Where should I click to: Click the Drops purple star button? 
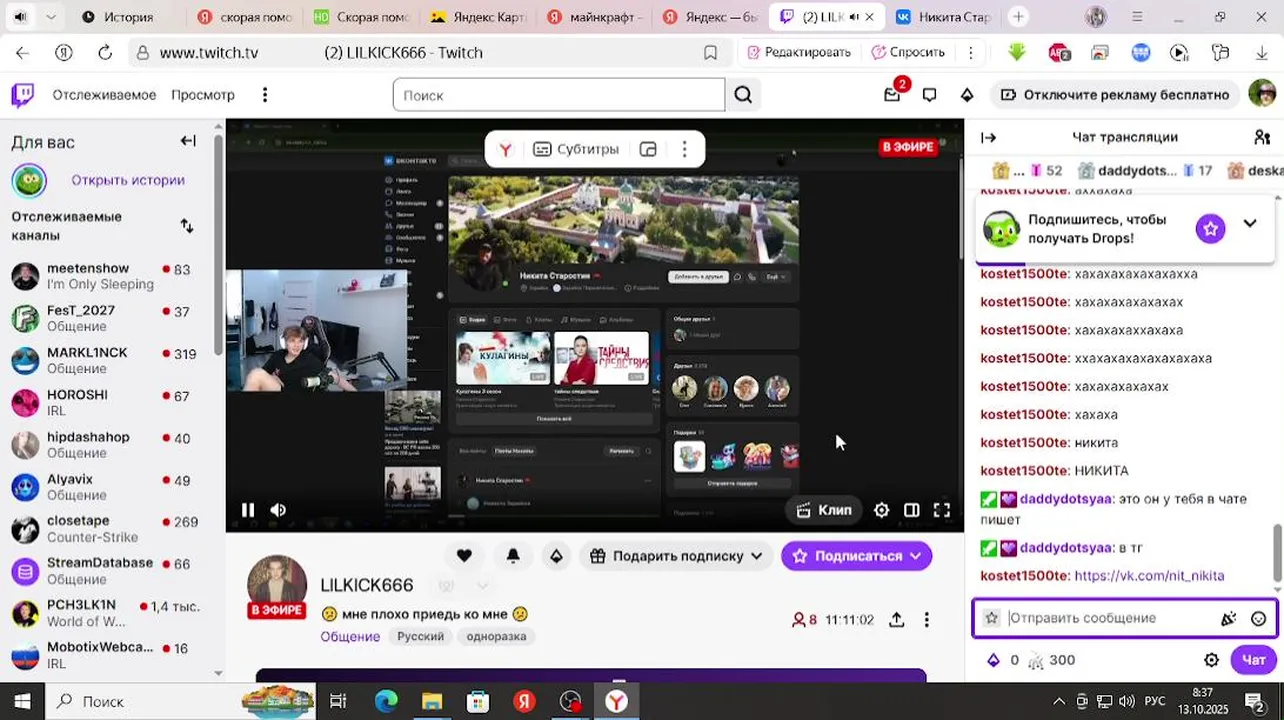[1210, 229]
